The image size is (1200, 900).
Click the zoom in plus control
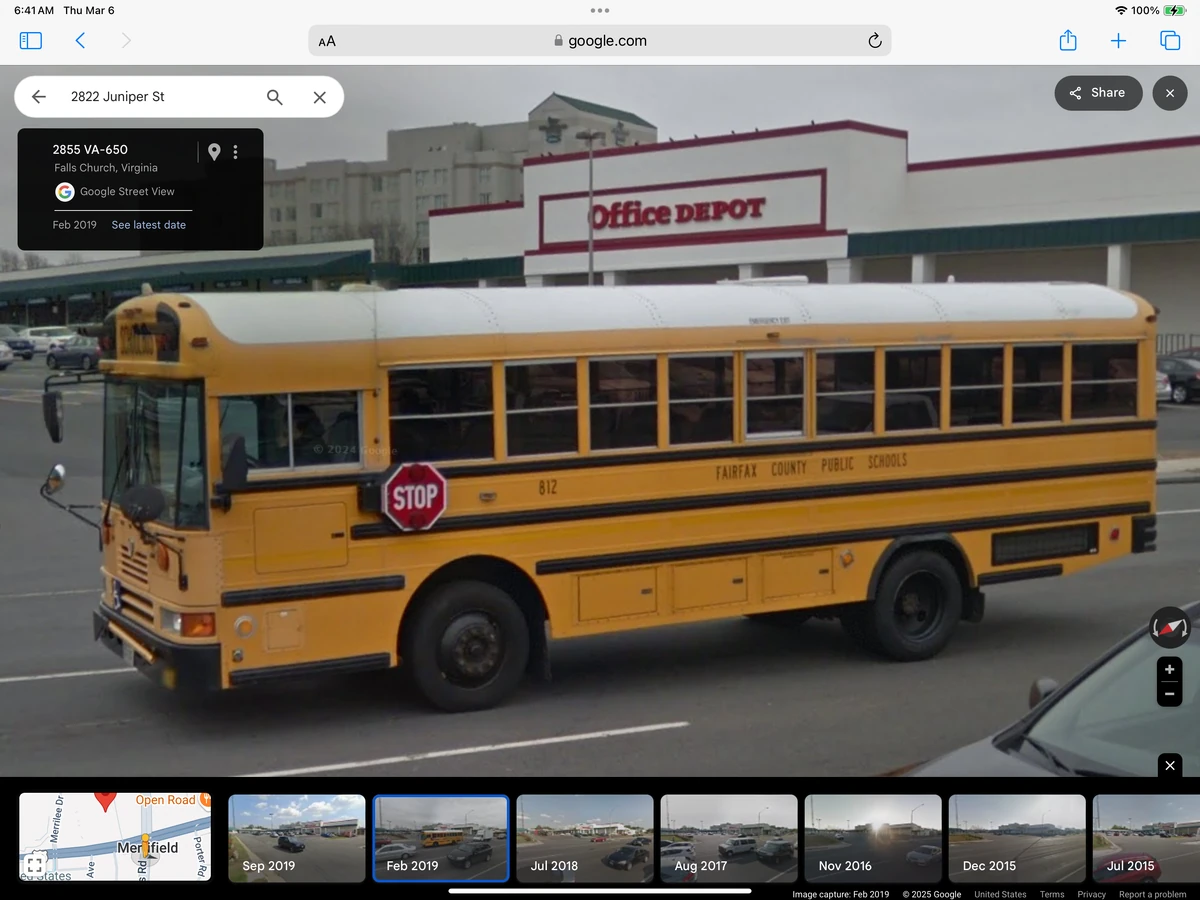click(1169, 669)
